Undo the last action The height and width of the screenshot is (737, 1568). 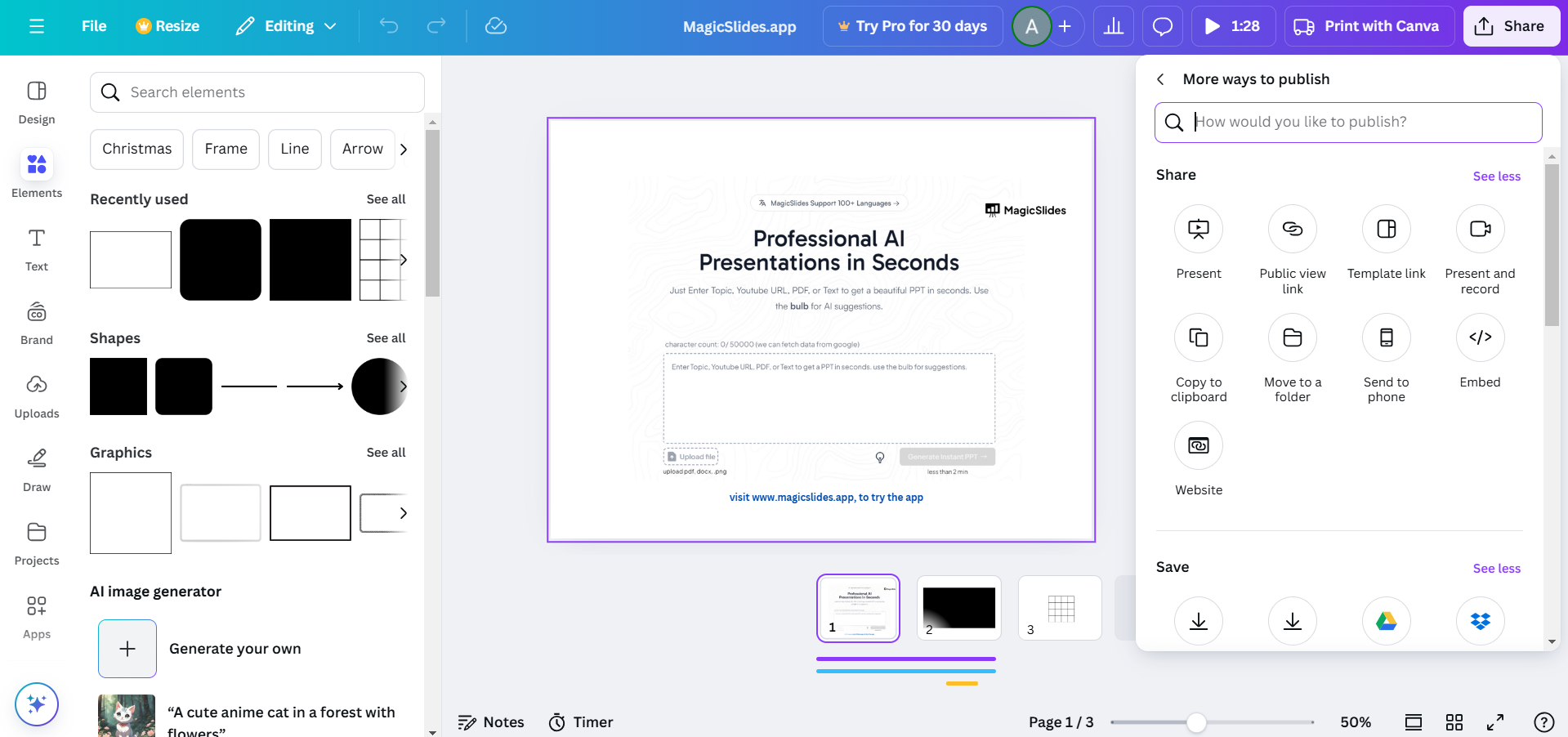[389, 26]
